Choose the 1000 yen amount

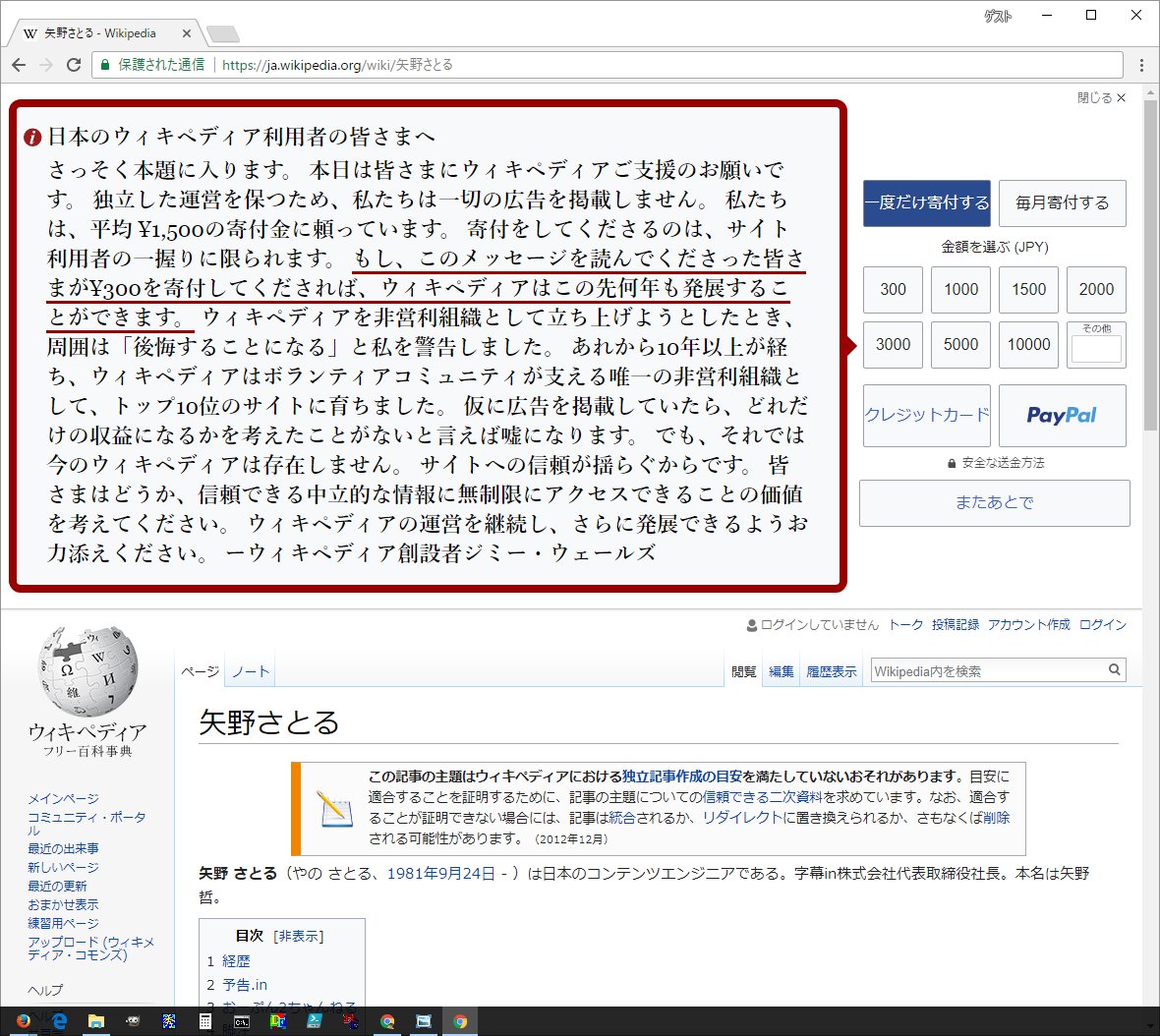tap(960, 289)
